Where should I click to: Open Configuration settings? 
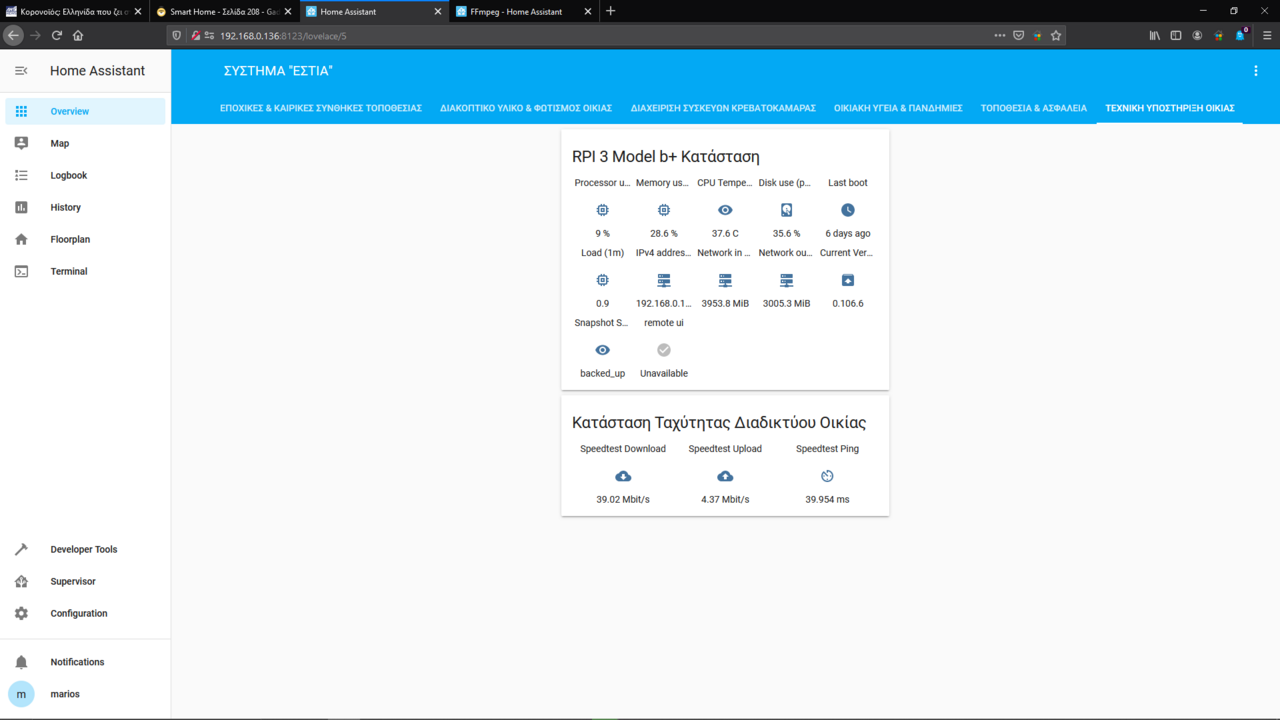coord(85,613)
